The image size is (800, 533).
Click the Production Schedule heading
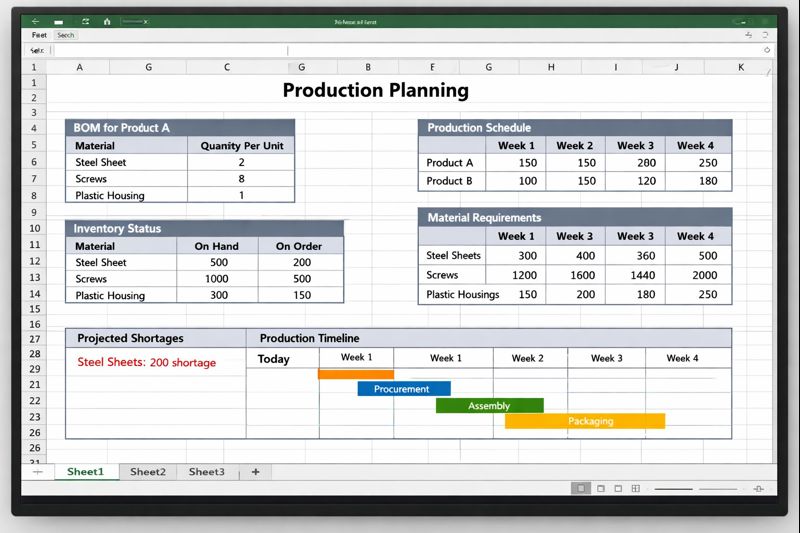tap(479, 128)
